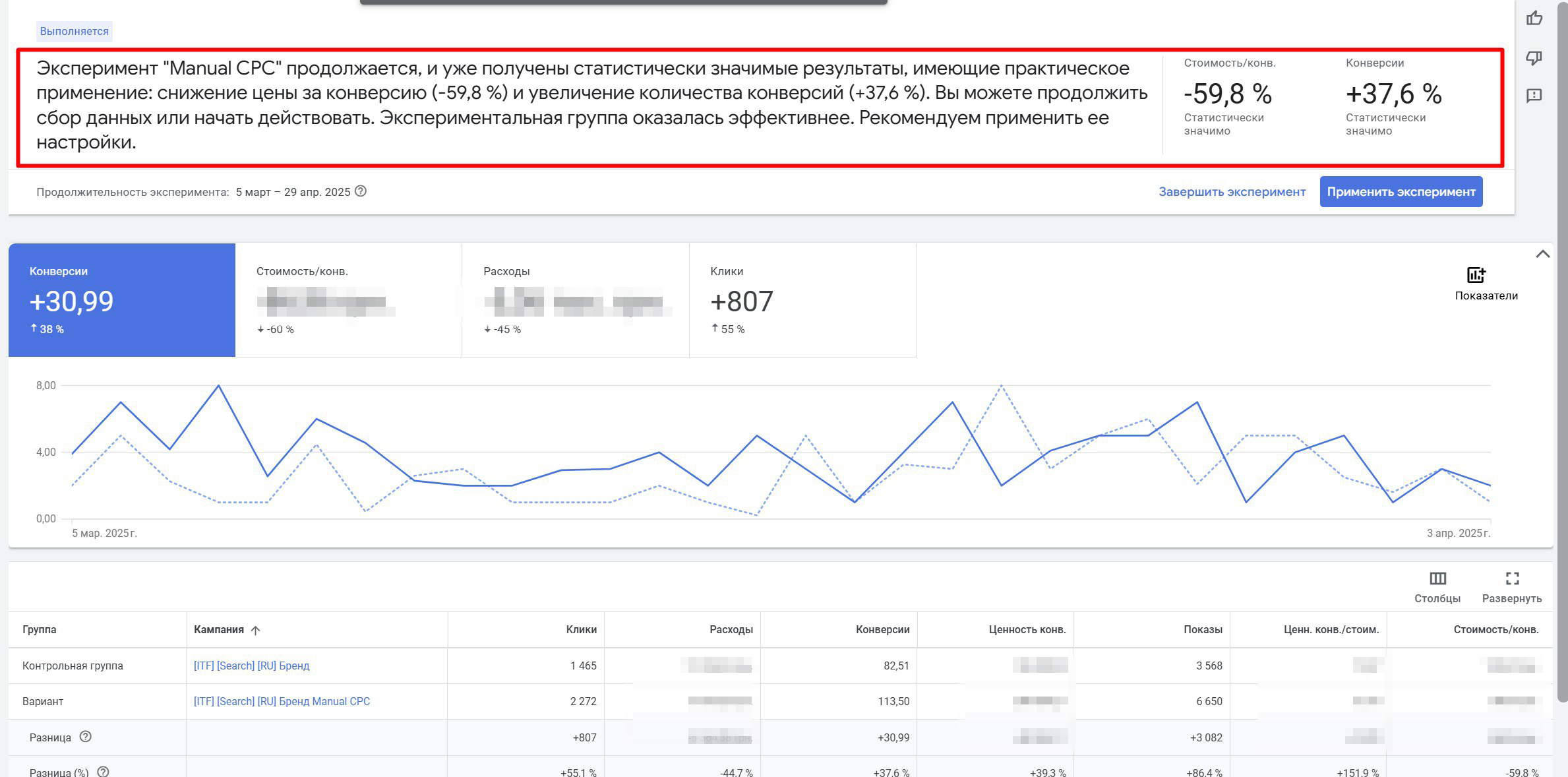Open the Показатели metrics icon

pos(1476,275)
